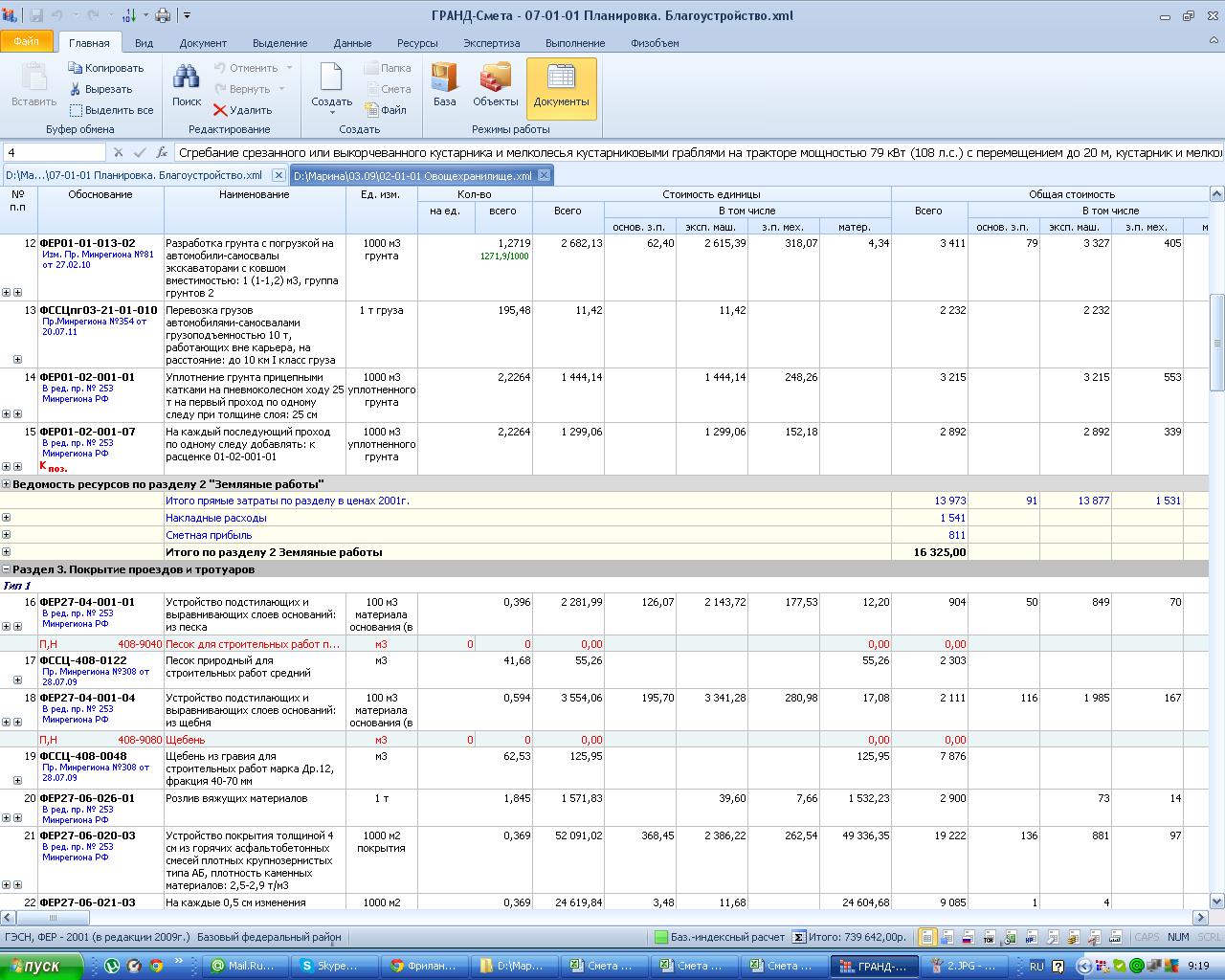Switch to the Экспертиза ribbon tab
Viewport: 1225px width, 980px height.
point(491,43)
